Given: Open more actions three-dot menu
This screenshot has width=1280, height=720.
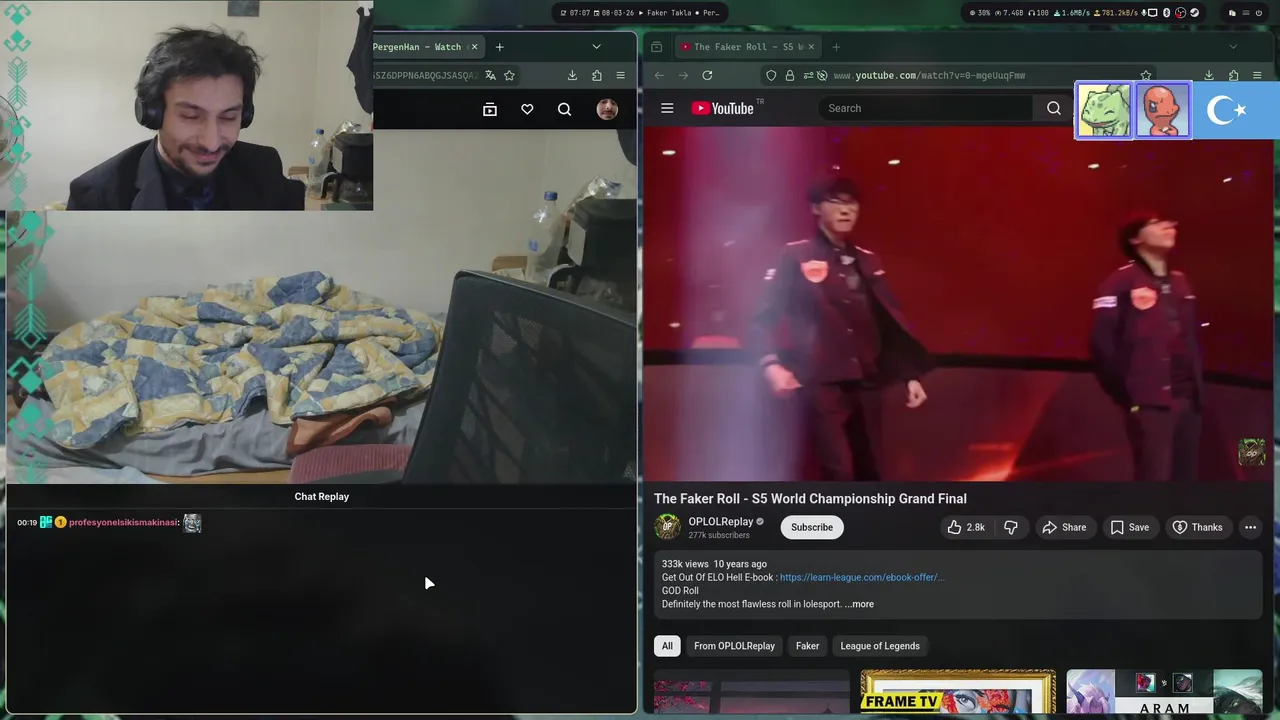Looking at the screenshot, I should tap(1250, 527).
